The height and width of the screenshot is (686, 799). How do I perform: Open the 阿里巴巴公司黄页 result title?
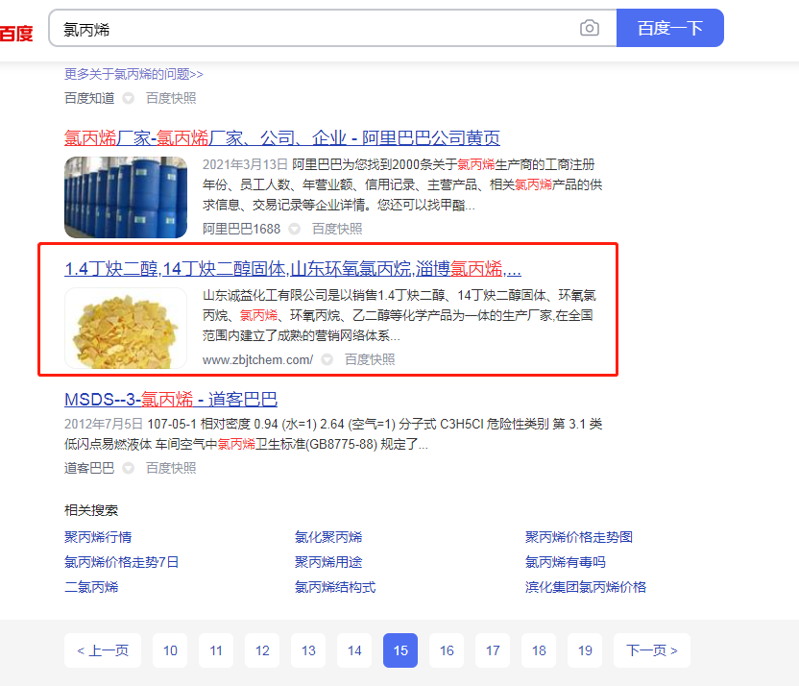click(282, 138)
